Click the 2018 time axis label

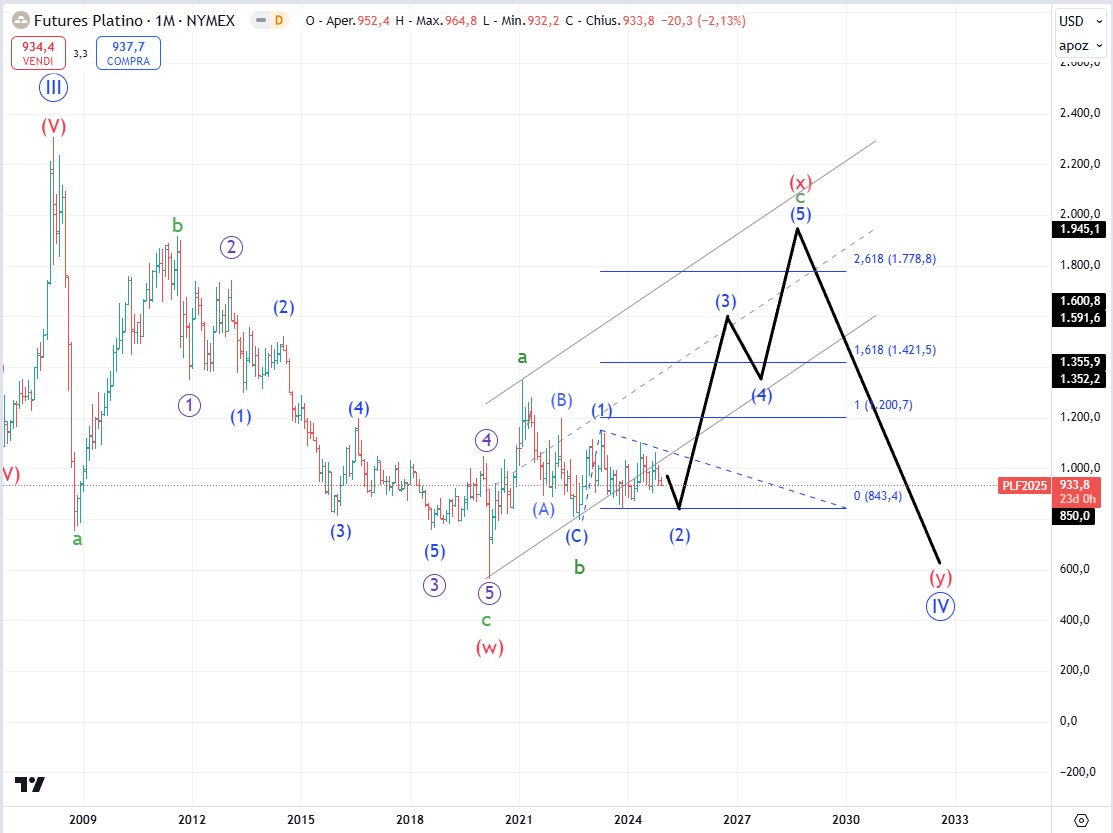[410, 820]
